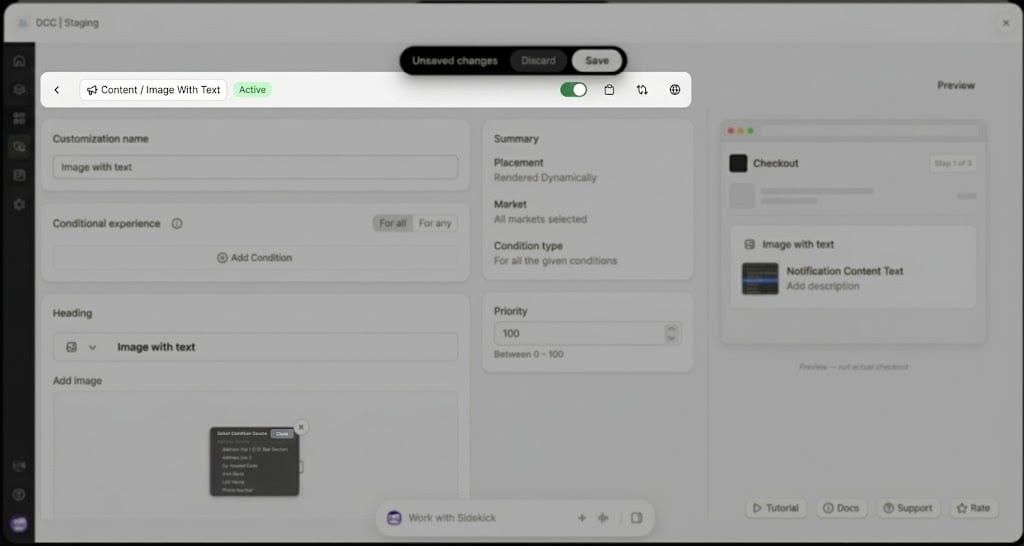Open the highlighted customizations sidebar icon
1024x546 pixels.
click(x=19, y=147)
